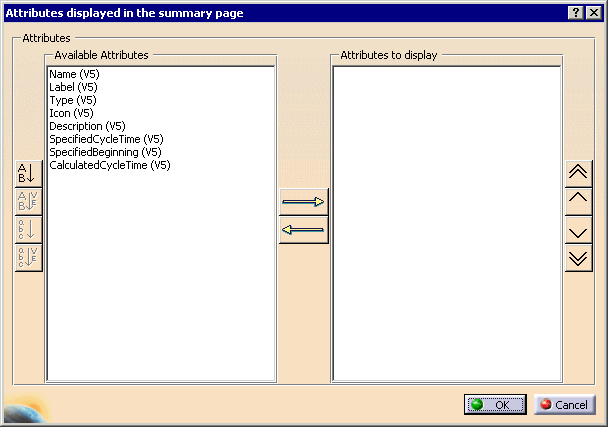Move attribute down one position
The width and height of the screenshot is (608, 427).
[x=578, y=230]
